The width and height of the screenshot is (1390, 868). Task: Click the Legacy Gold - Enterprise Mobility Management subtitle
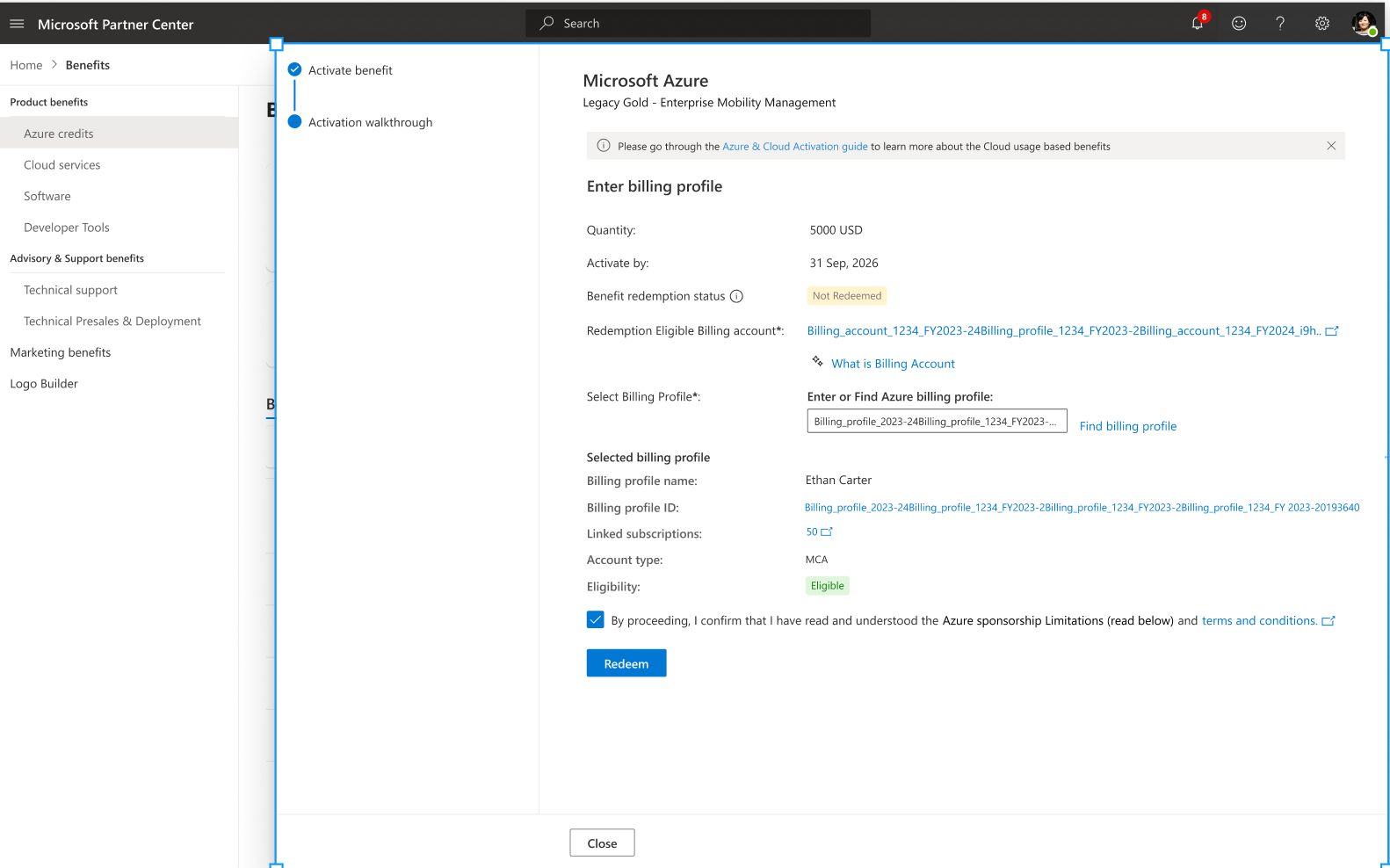pyautogui.click(x=710, y=103)
